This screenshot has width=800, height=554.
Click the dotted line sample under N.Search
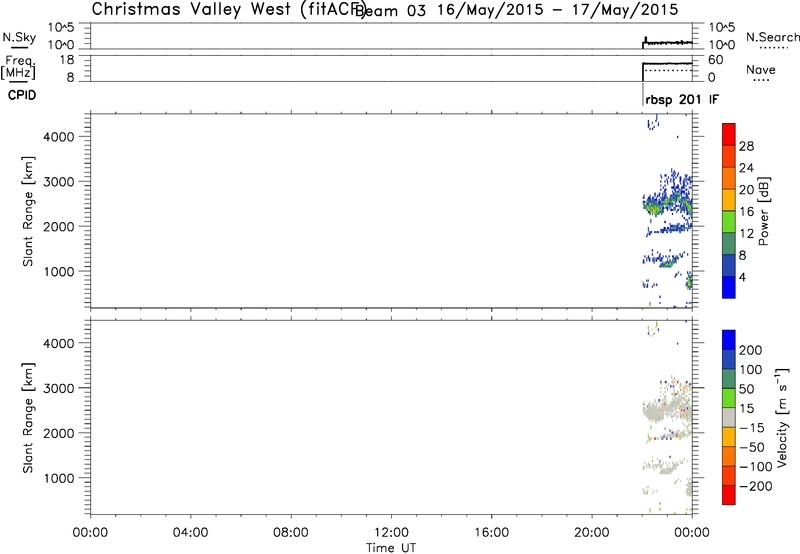coord(773,48)
